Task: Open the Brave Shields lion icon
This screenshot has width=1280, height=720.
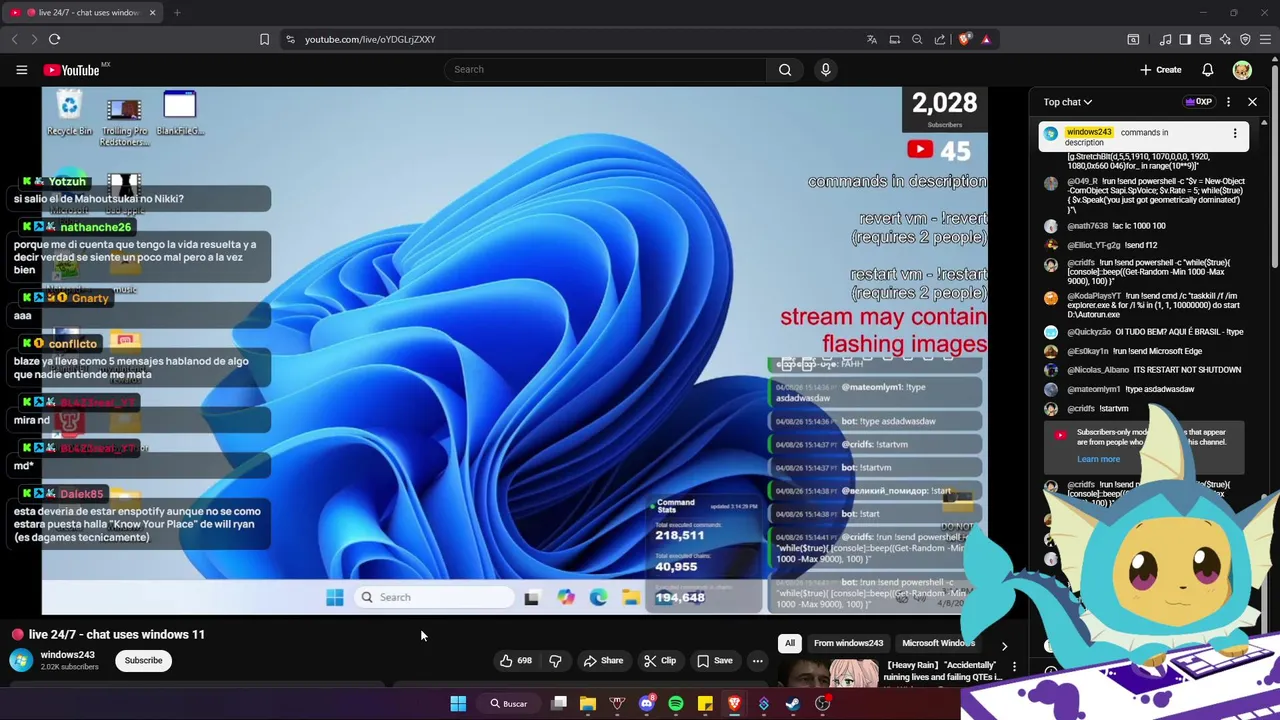Action: (964, 39)
